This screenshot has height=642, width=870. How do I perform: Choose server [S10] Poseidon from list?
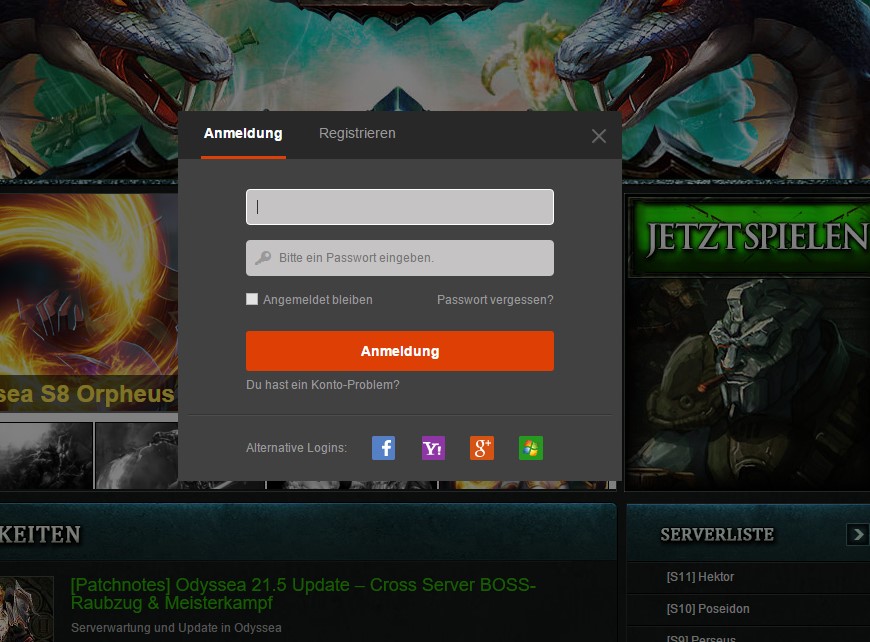coord(707,609)
